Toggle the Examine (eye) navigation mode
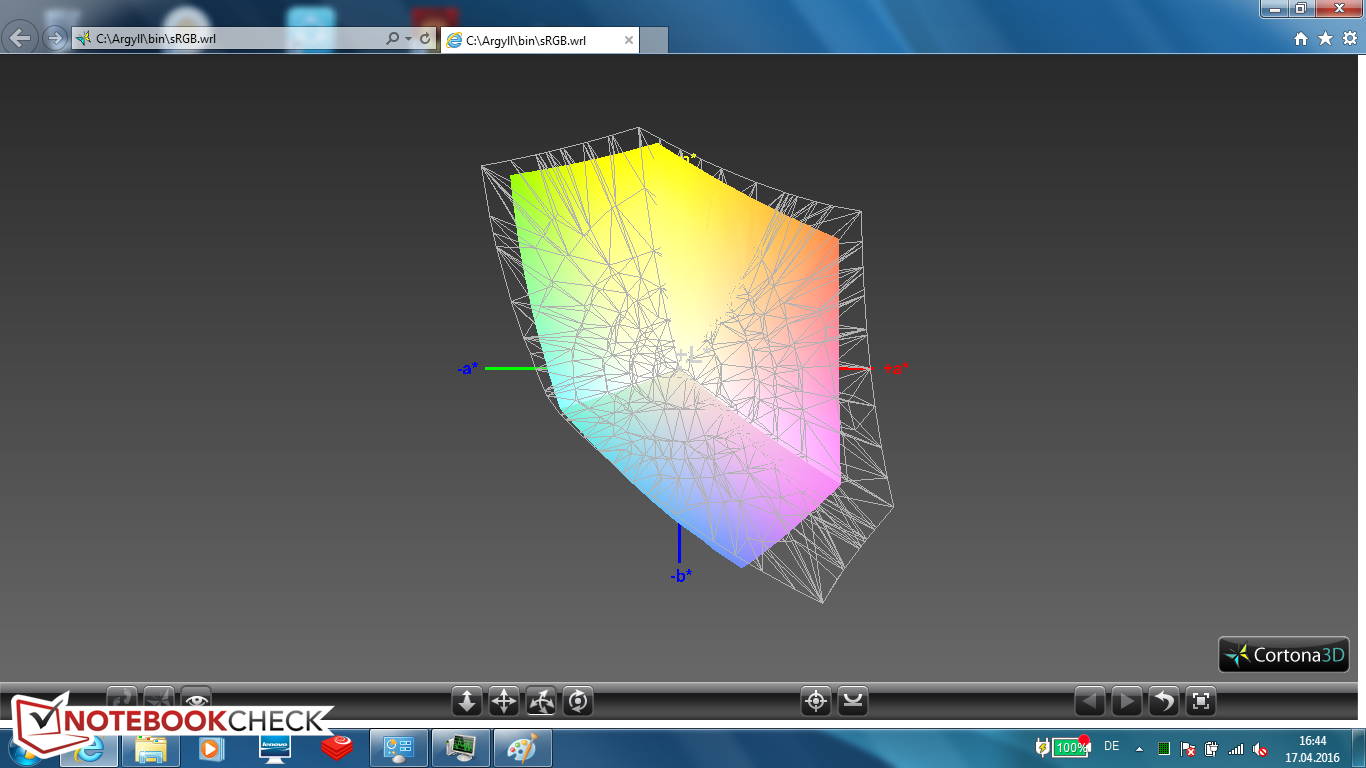The height and width of the screenshot is (768, 1366). click(196, 699)
